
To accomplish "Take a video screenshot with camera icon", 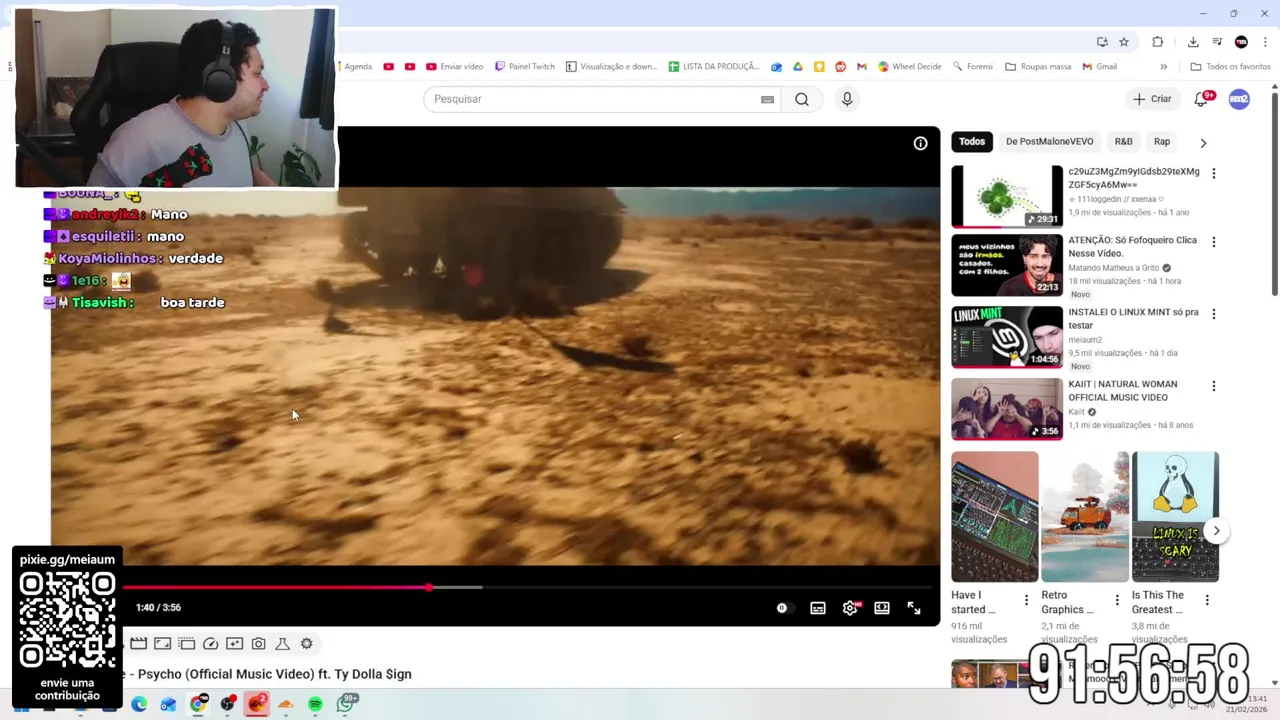I will click(x=259, y=644).
